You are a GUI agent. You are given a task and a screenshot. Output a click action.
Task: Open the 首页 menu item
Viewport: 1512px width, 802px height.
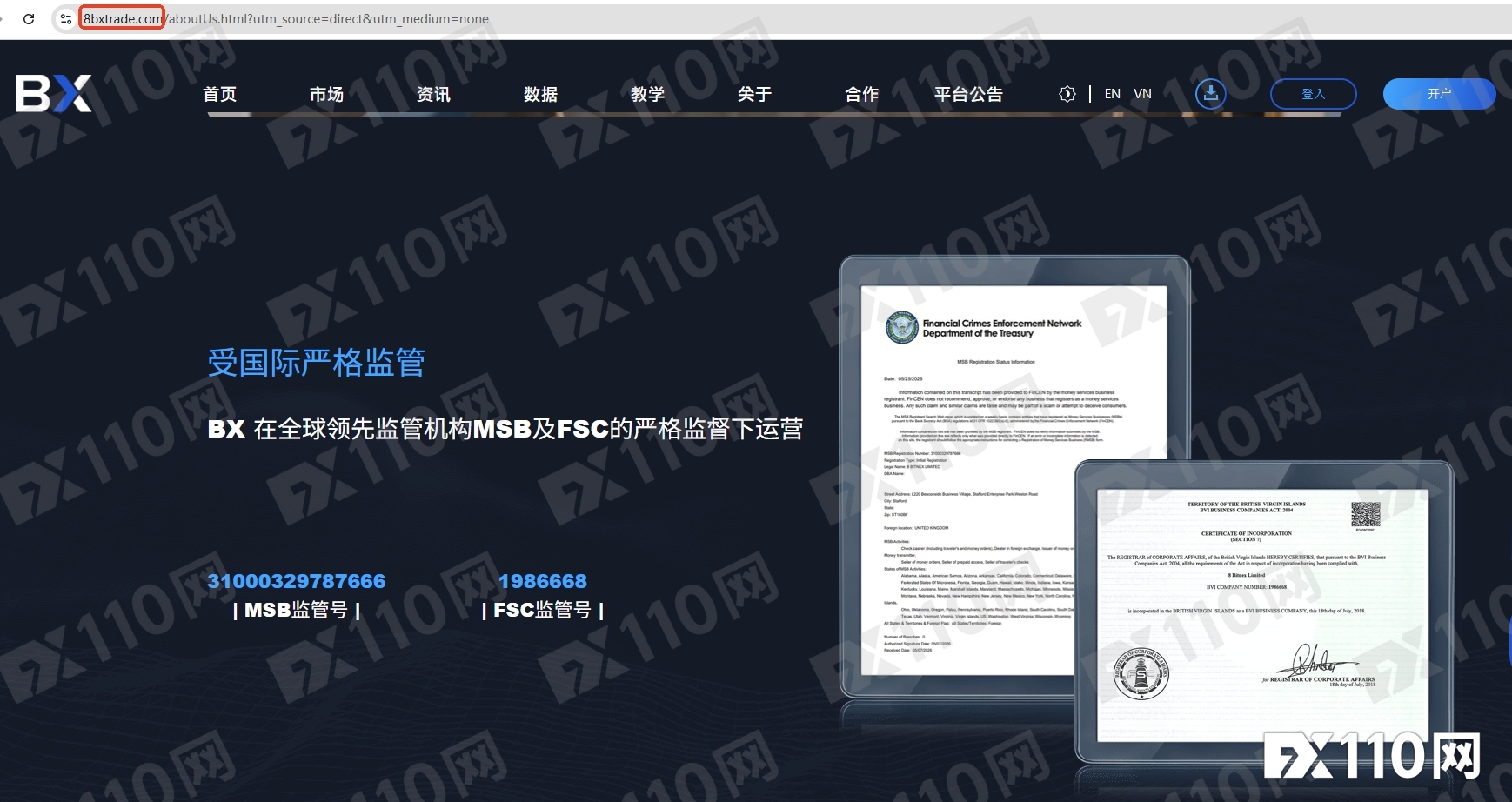click(x=220, y=94)
